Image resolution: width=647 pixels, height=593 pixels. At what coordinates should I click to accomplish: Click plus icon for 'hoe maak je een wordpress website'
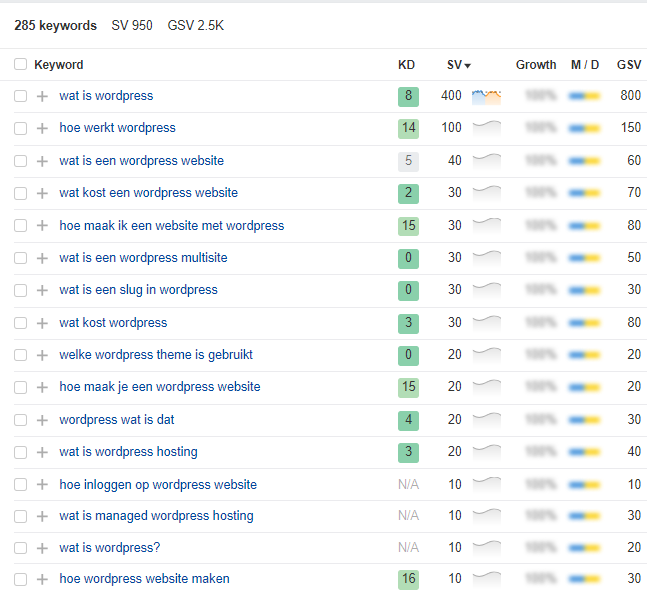42,387
